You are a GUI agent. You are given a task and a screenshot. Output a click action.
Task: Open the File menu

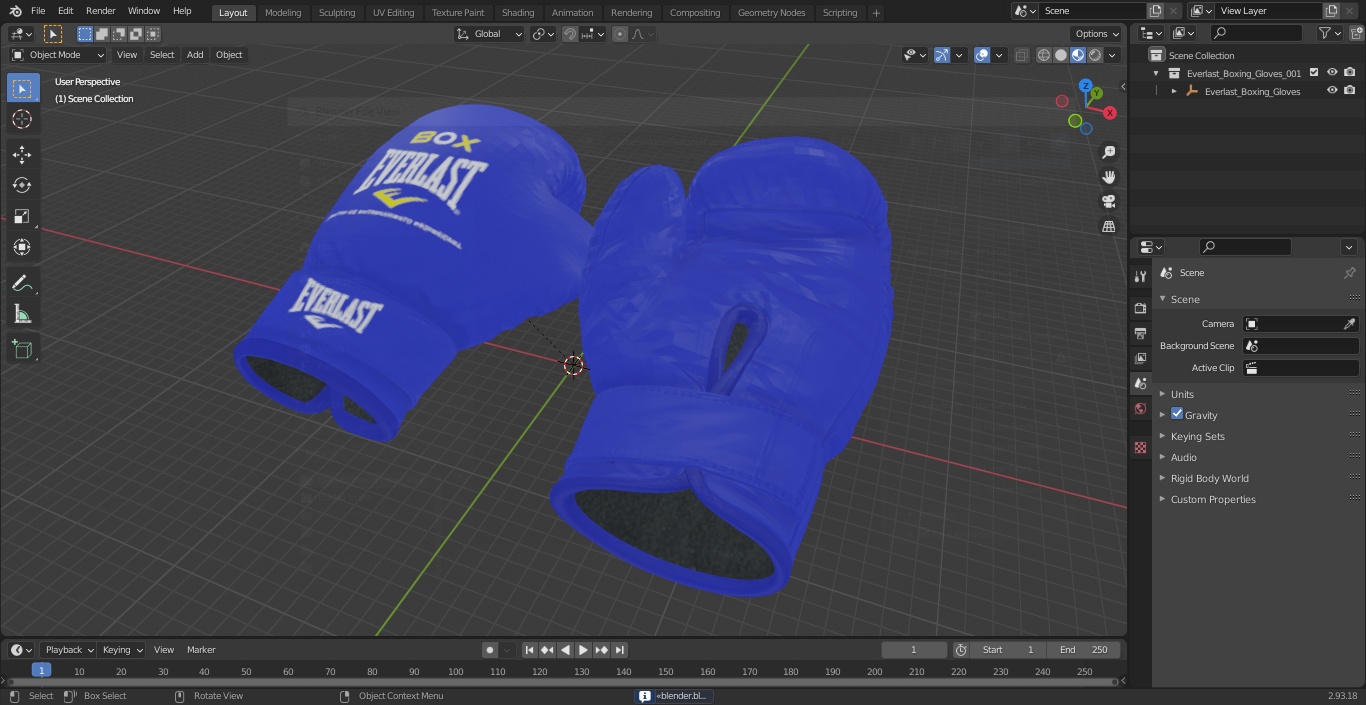tap(38, 11)
